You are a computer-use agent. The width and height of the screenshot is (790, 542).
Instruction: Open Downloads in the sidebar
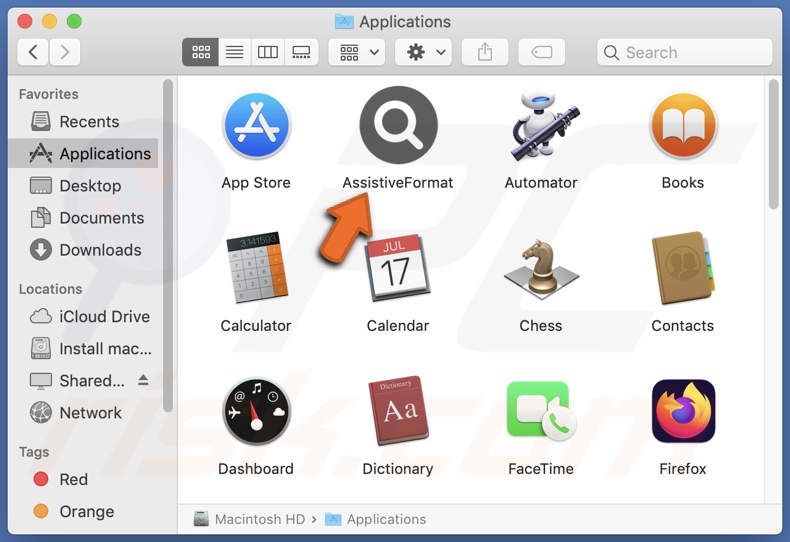83,250
